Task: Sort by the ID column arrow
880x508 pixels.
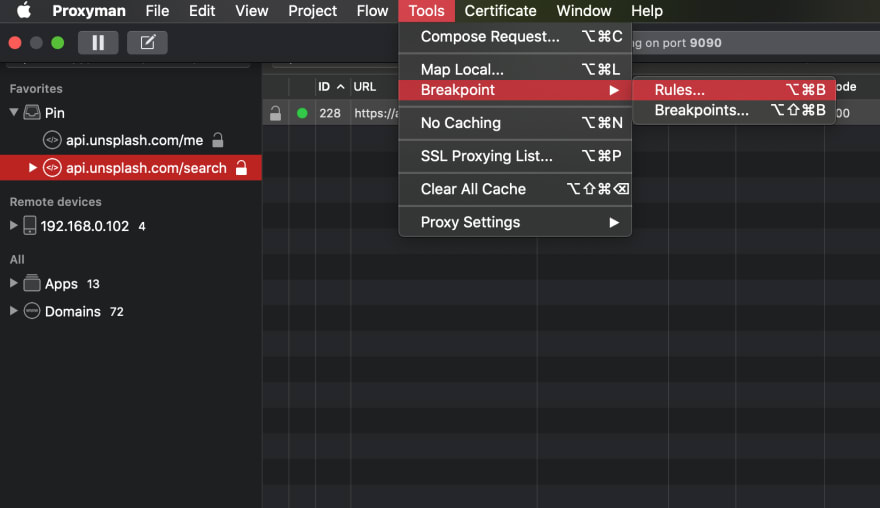Action: pos(340,86)
